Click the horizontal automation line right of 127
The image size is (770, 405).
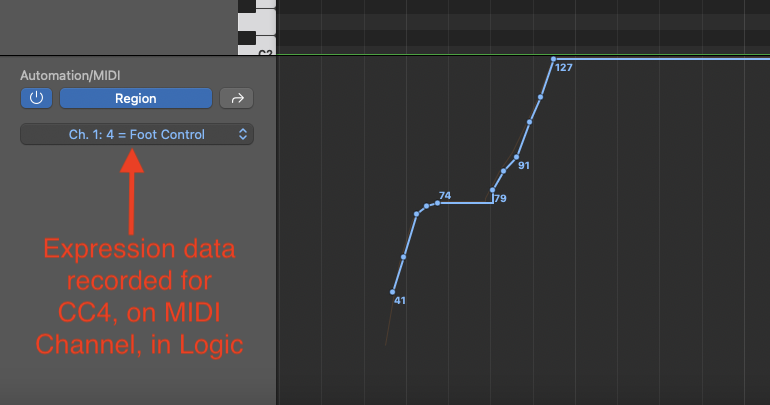click(x=660, y=59)
